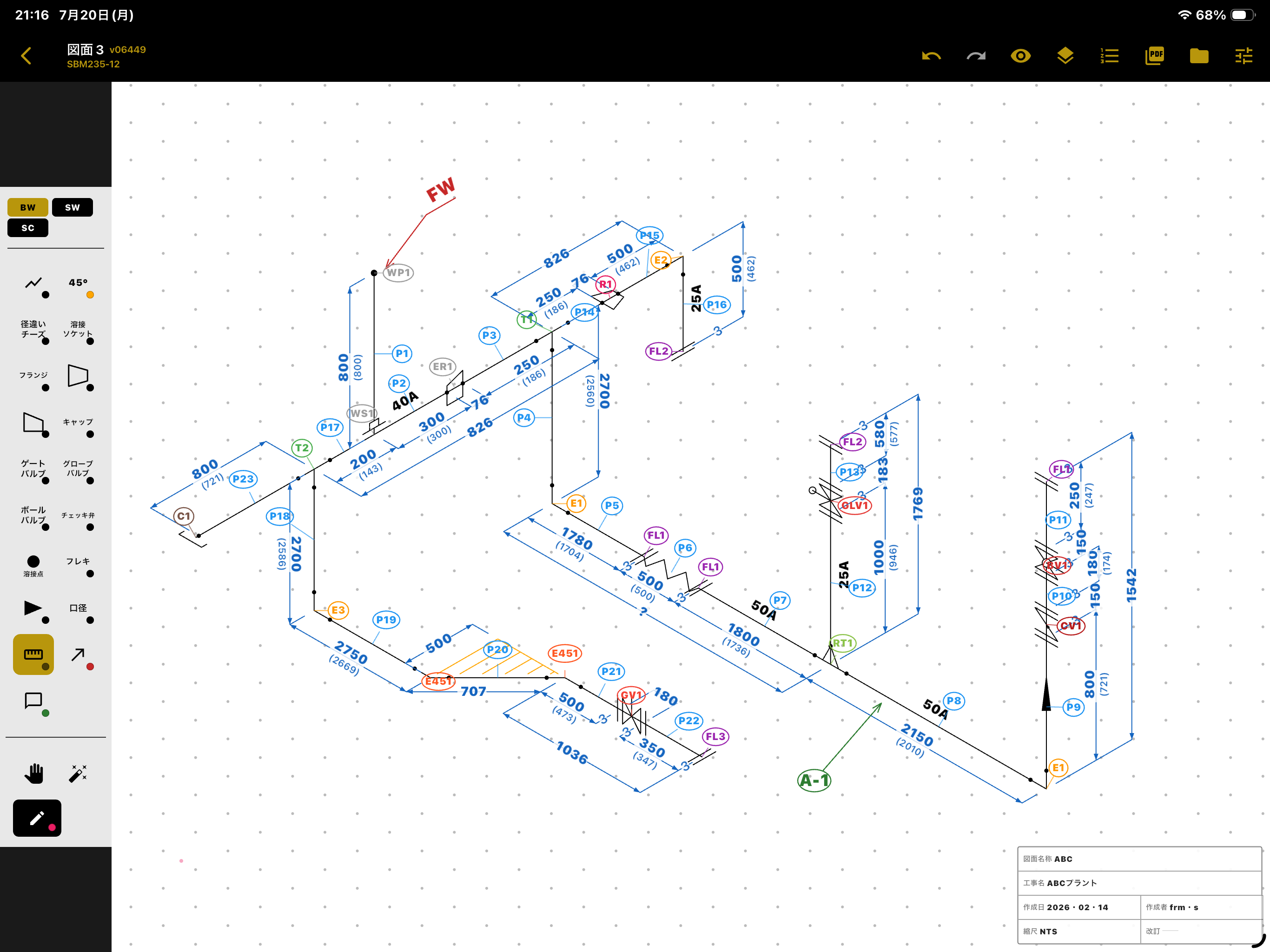The image size is (1270, 952).
Task: Export drawing with the PDF icon
Action: pos(1155,56)
